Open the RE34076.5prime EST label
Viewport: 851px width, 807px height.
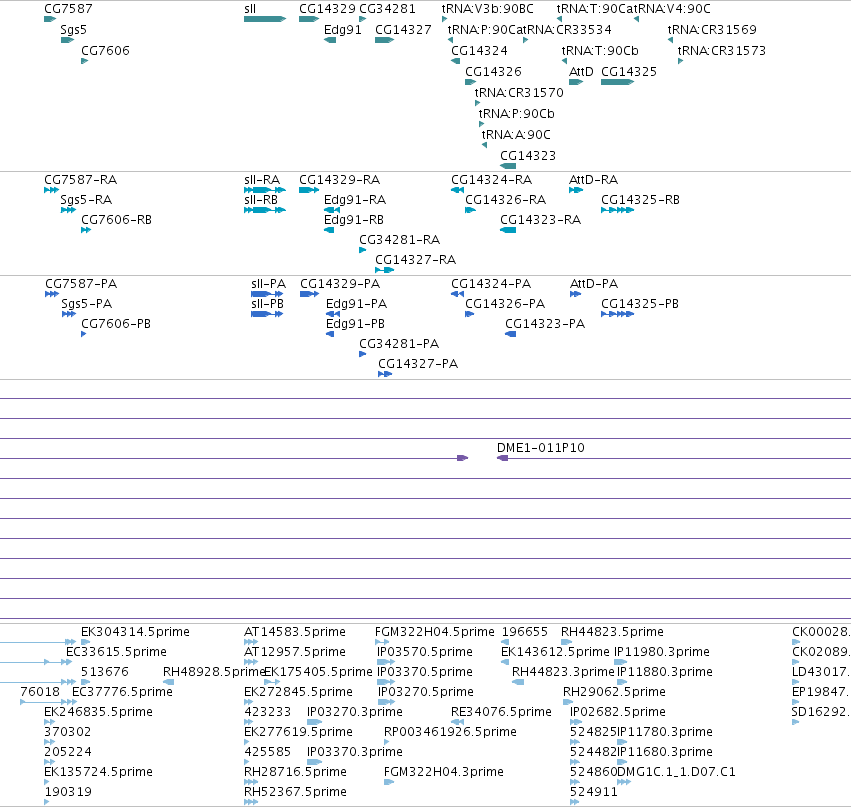[x=501, y=712]
